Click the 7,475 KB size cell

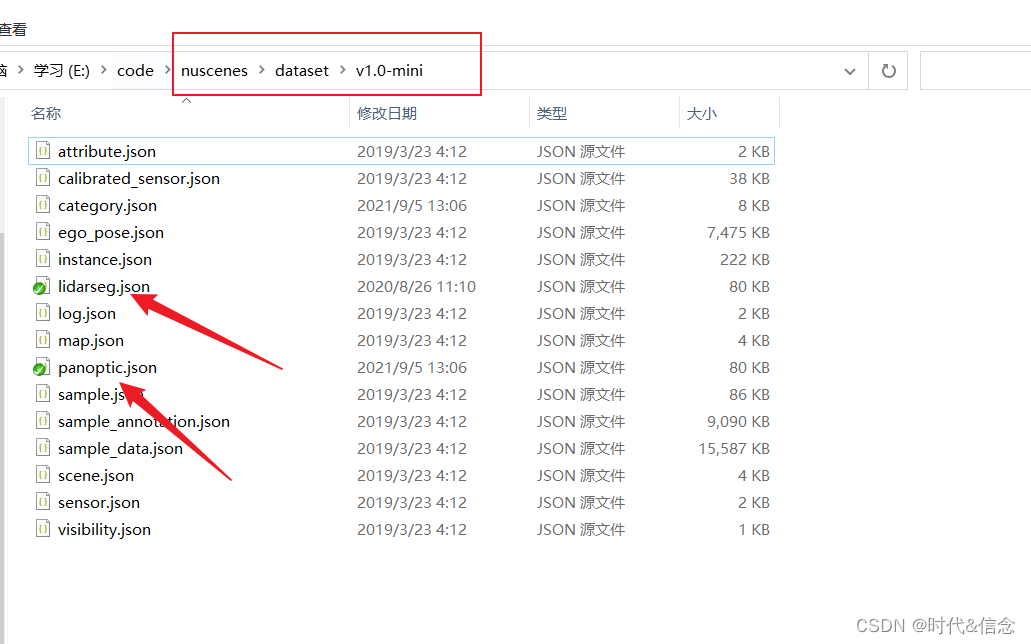click(x=738, y=232)
